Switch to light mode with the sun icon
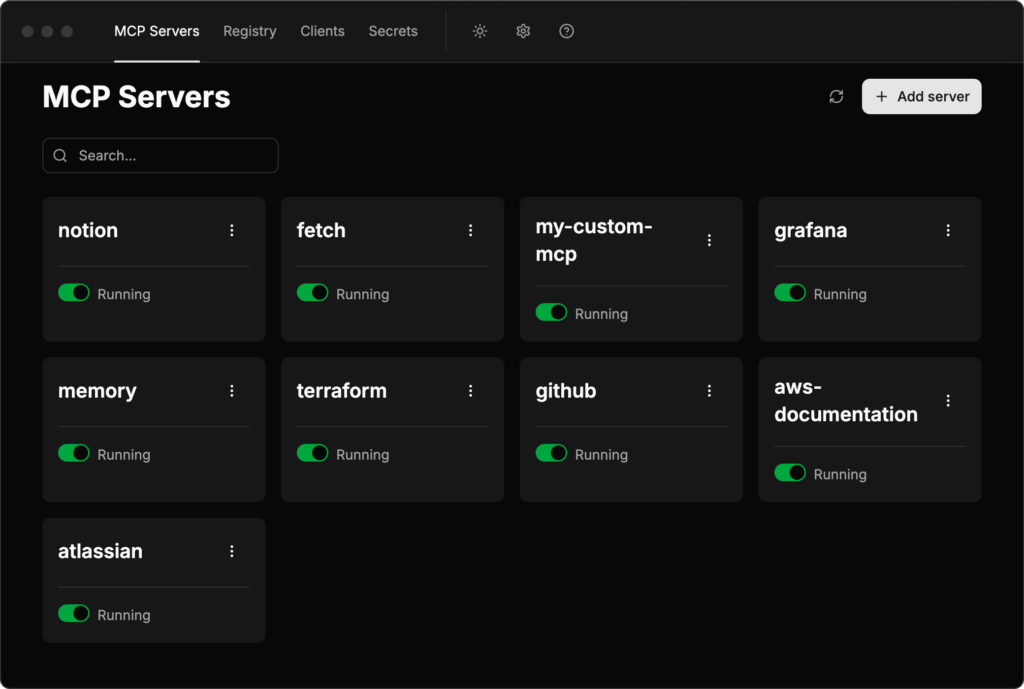The height and width of the screenshot is (689, 1024). (x=479, y=31)
